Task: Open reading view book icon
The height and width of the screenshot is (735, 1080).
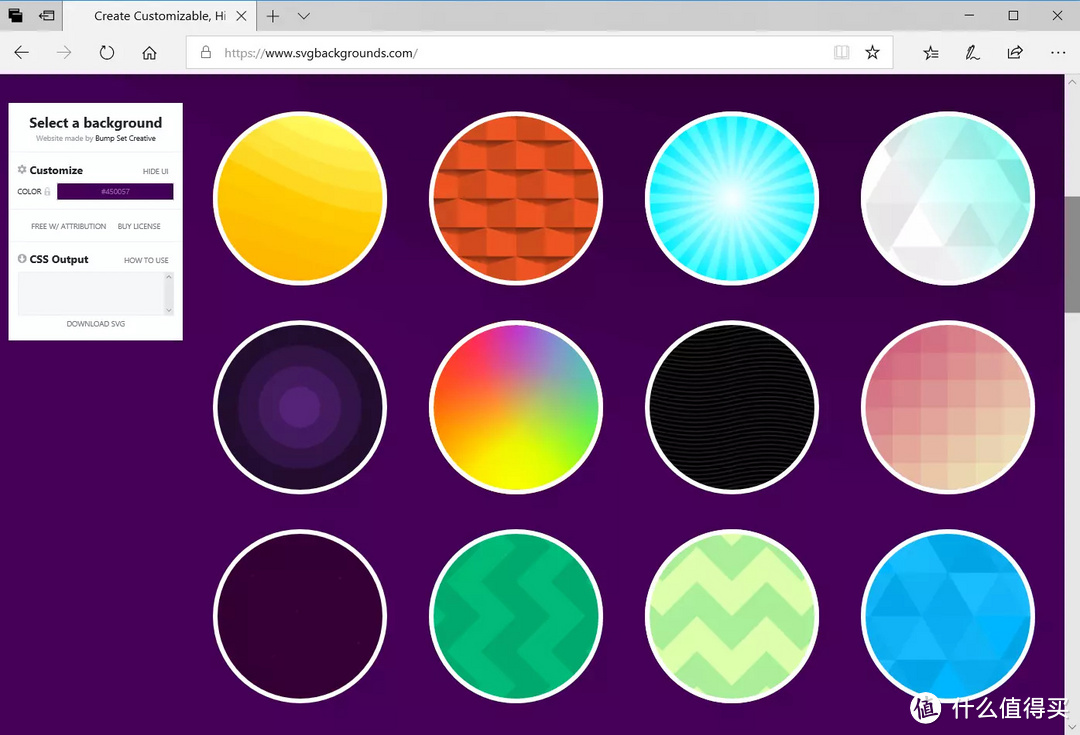Action: tap(841, 52)
